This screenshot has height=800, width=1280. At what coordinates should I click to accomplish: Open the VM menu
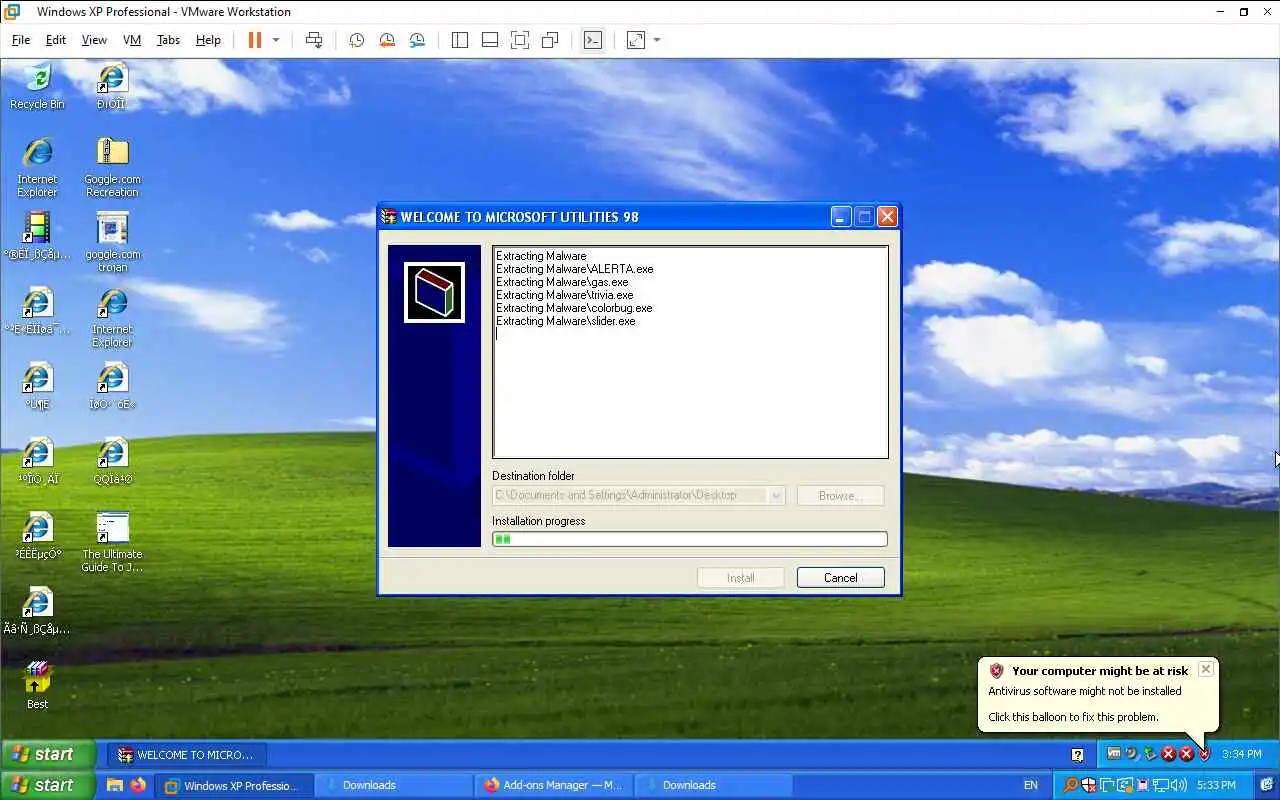(x=132, y=40)
